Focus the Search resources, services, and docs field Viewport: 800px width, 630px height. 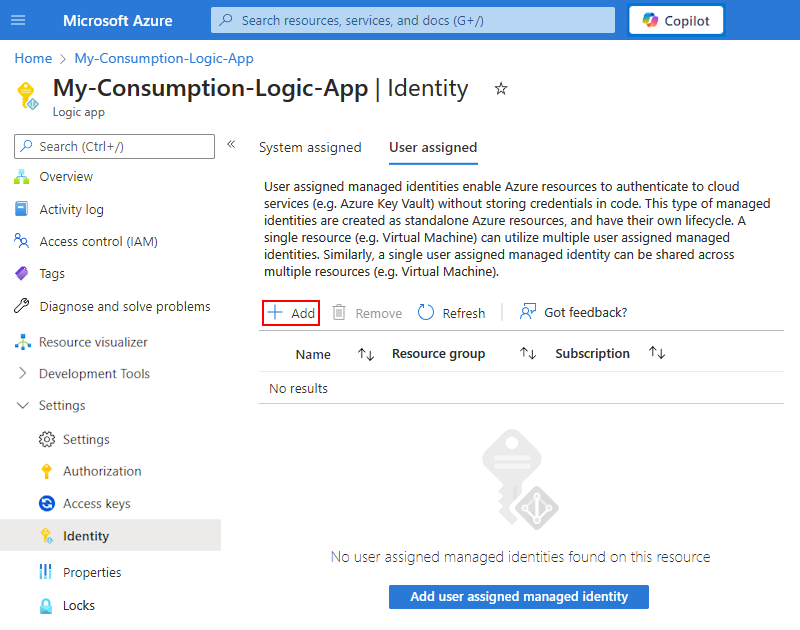tap(413, 20)
